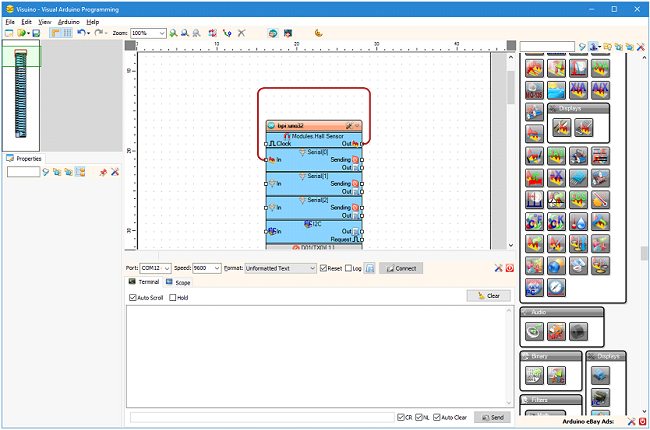650x430 pixels.
Task: Open the Format Unformatted Text dropdown
Action: (x=313, y=268)
